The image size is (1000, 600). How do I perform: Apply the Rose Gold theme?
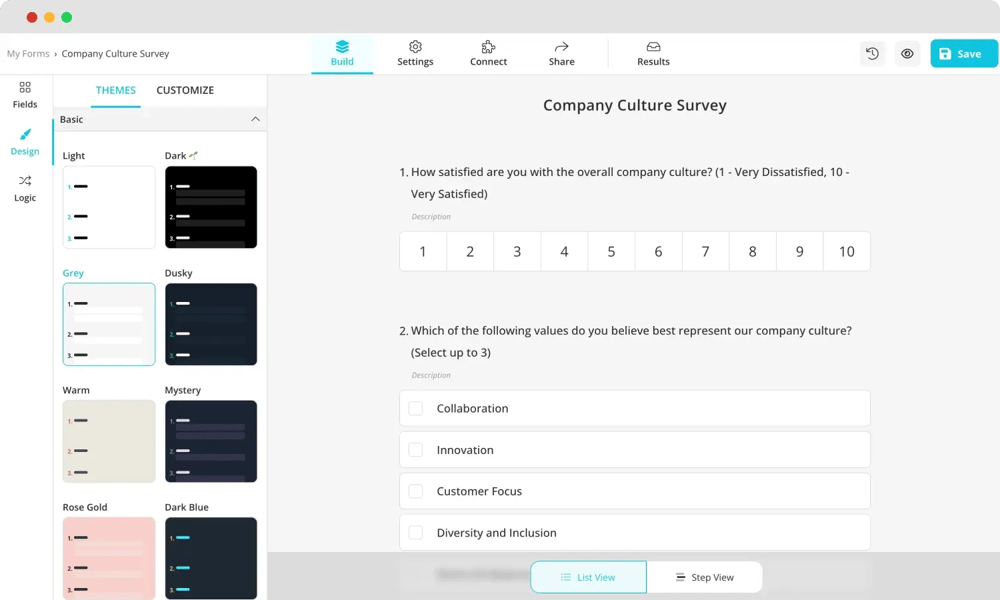pos(108,558)
